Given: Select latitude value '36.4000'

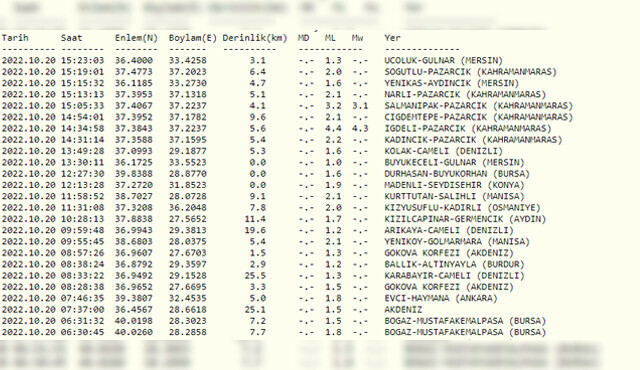Looking at the screenshot, I should pyautogui.click(x=133, y=60).
